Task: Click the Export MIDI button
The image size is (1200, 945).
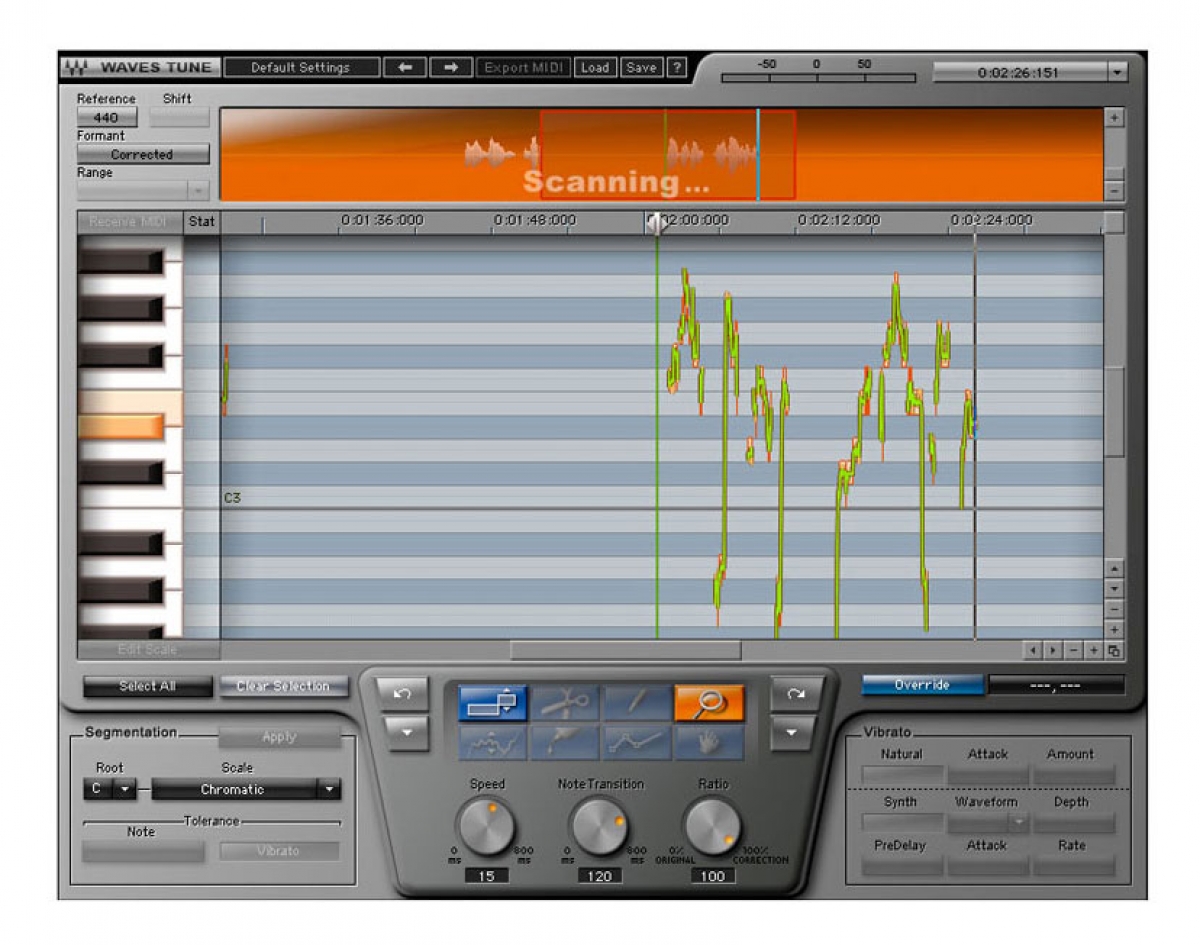Action: [525, 68]
